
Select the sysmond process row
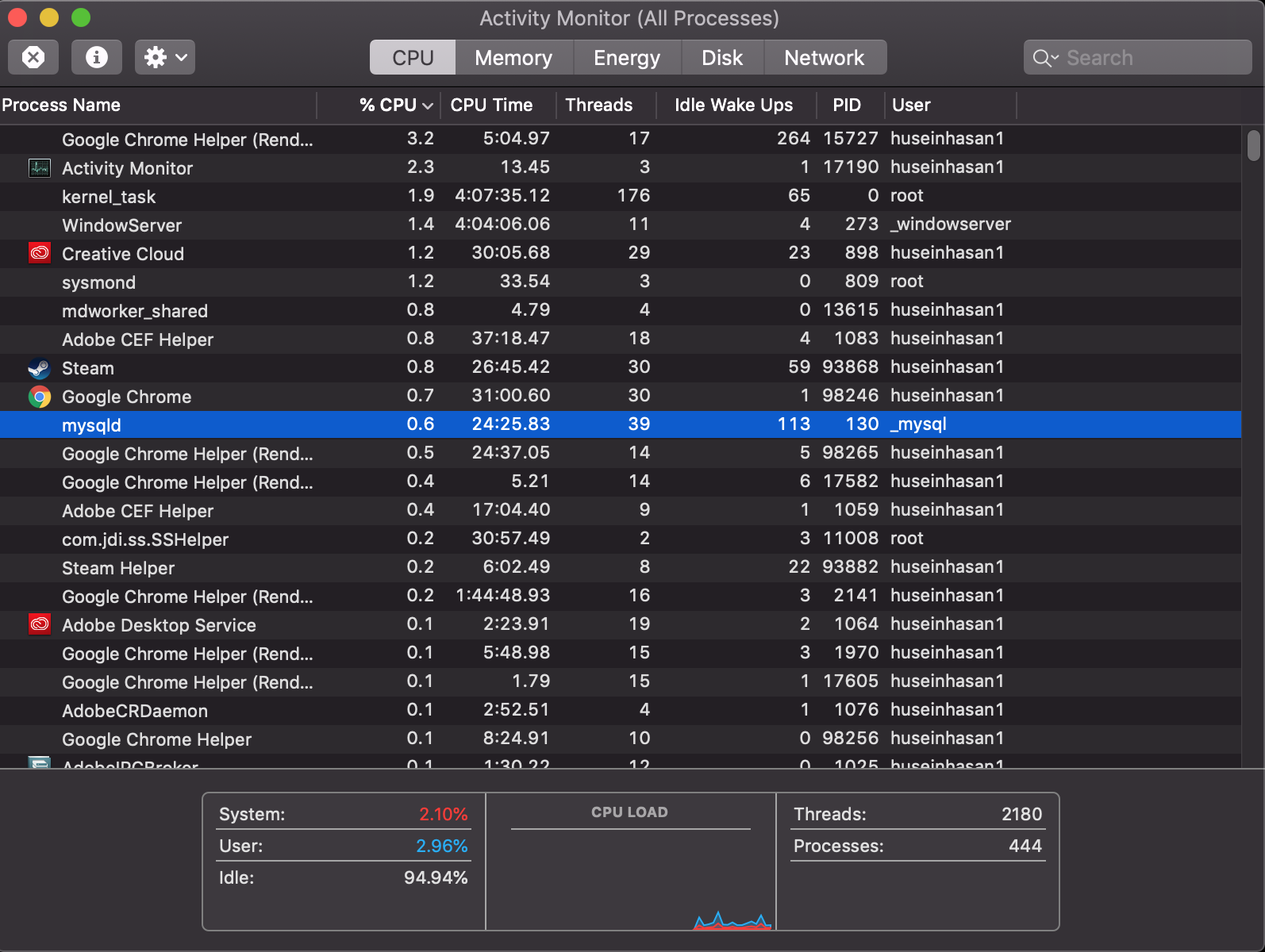(621, 282)
